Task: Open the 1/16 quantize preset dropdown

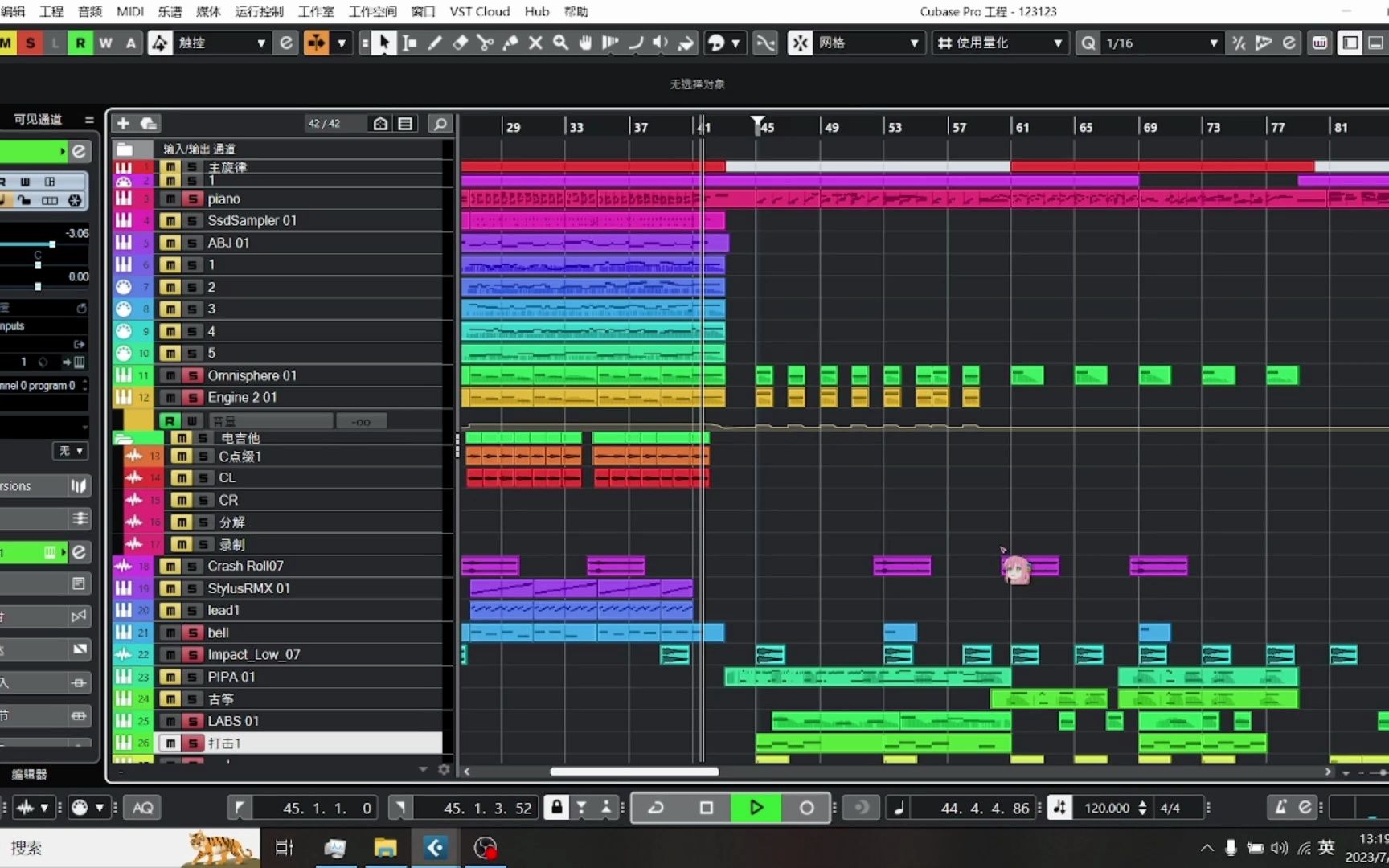Action: [1162, 43]
